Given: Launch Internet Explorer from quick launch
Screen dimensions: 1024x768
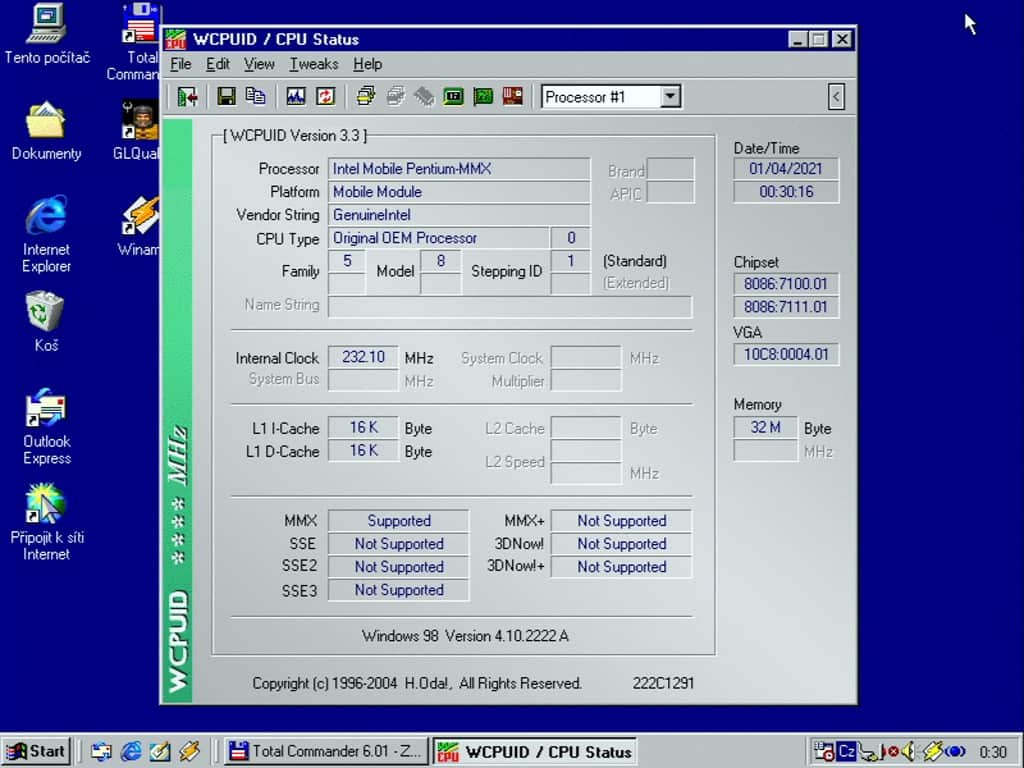Looking at the screenshot, I should pyautogui.click(x=131, y=752).
